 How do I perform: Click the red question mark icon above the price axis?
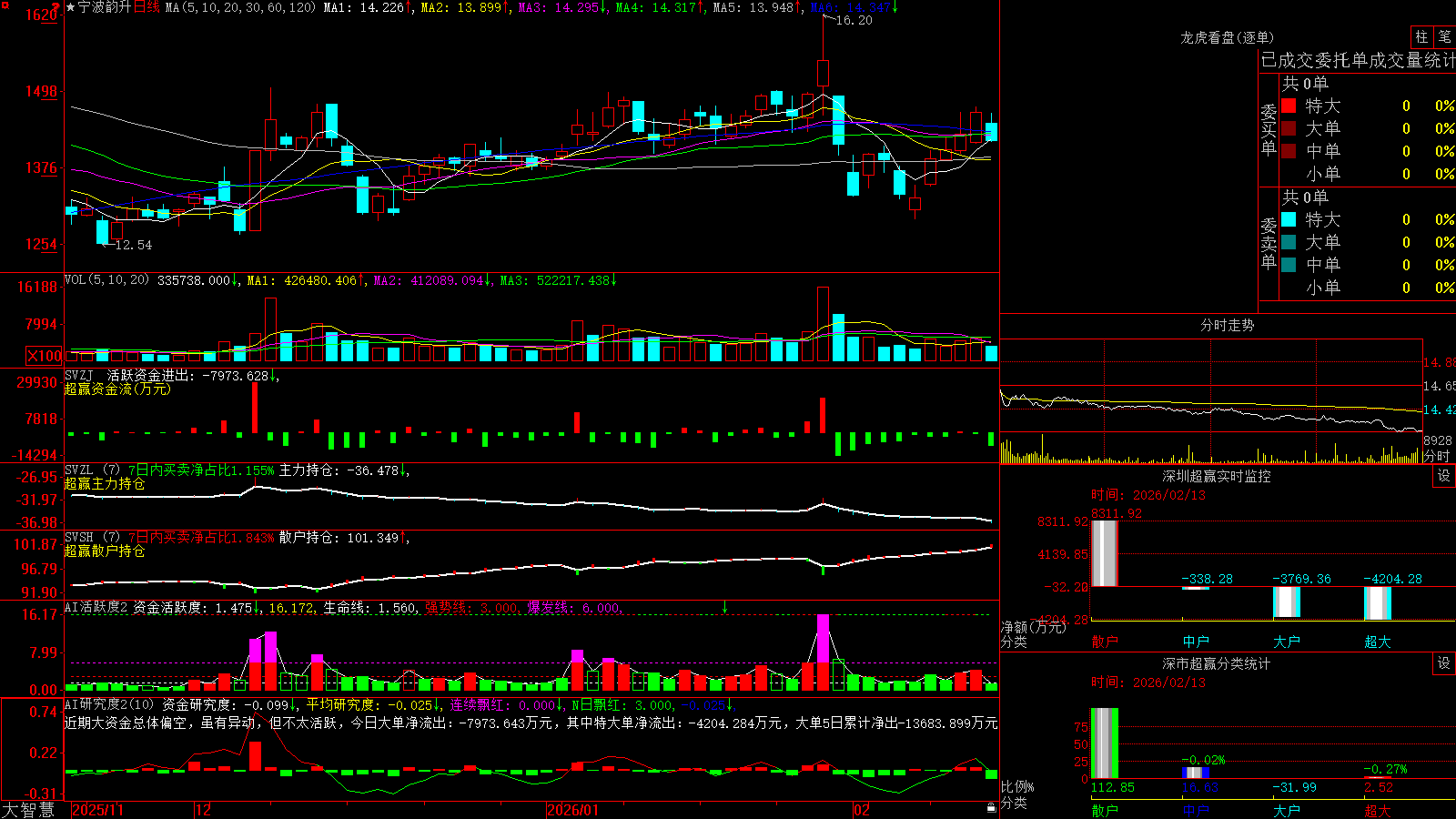coord(57,5)
